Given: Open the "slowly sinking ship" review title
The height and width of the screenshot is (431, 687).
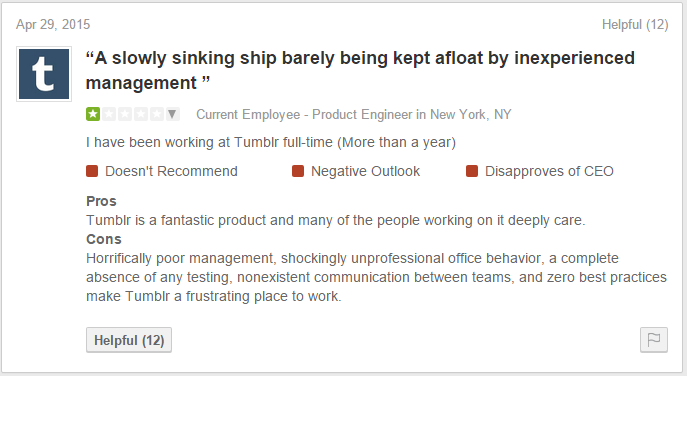Looking at the screenshot, I should point(360,69).
